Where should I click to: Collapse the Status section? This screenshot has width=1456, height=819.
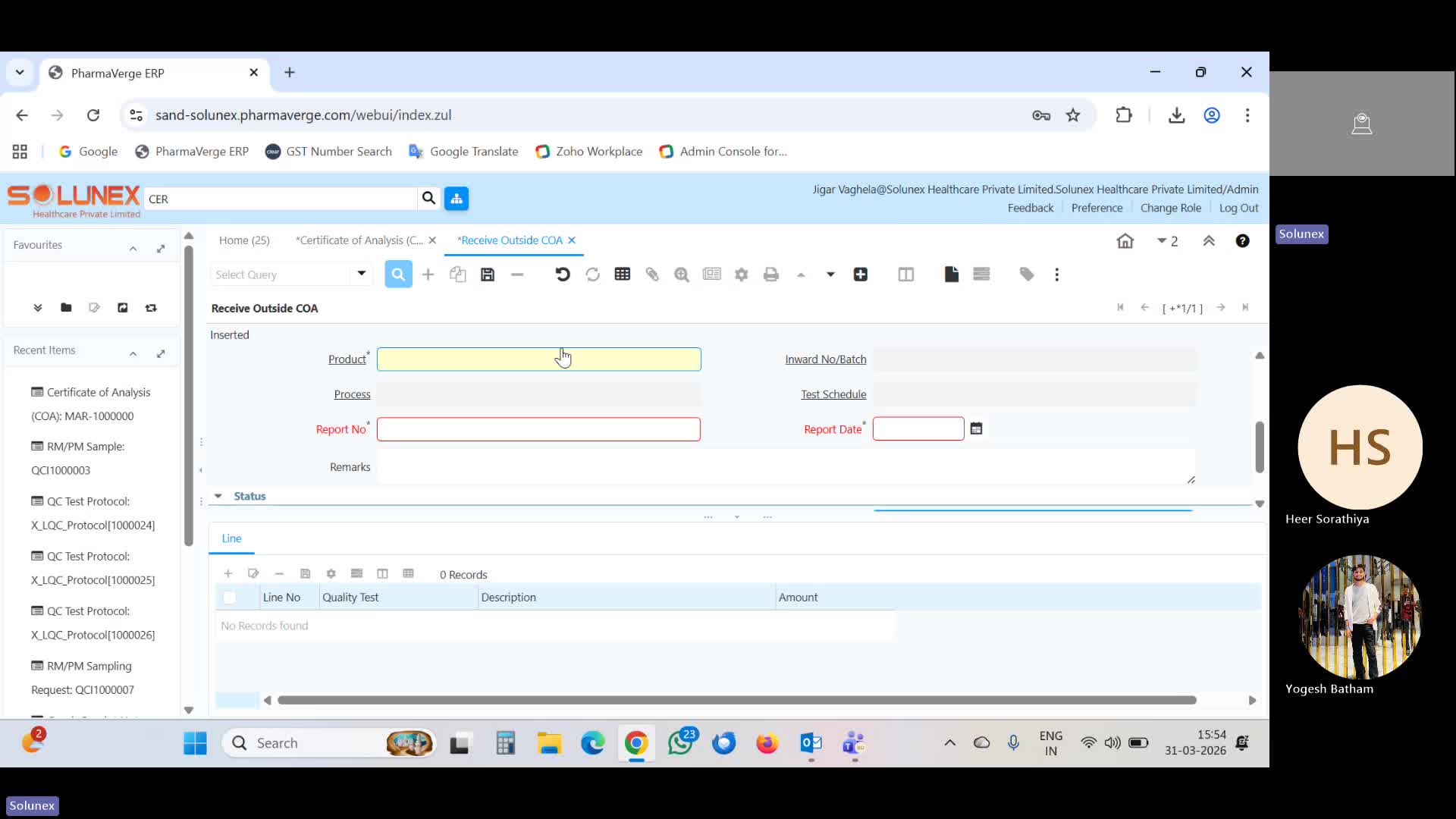coord(218,496)
